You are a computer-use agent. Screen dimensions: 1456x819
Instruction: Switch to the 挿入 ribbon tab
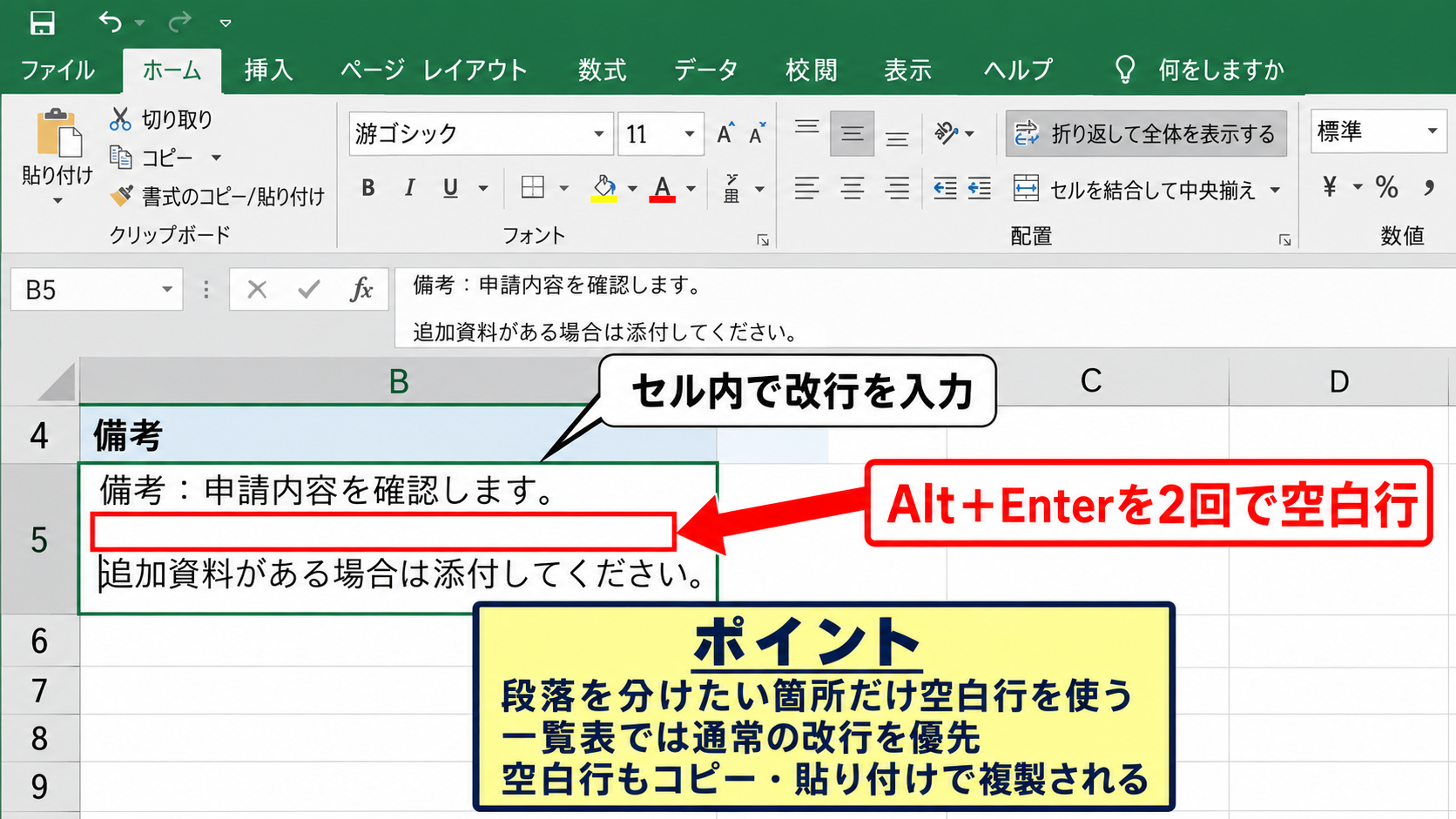click(268, 70)
